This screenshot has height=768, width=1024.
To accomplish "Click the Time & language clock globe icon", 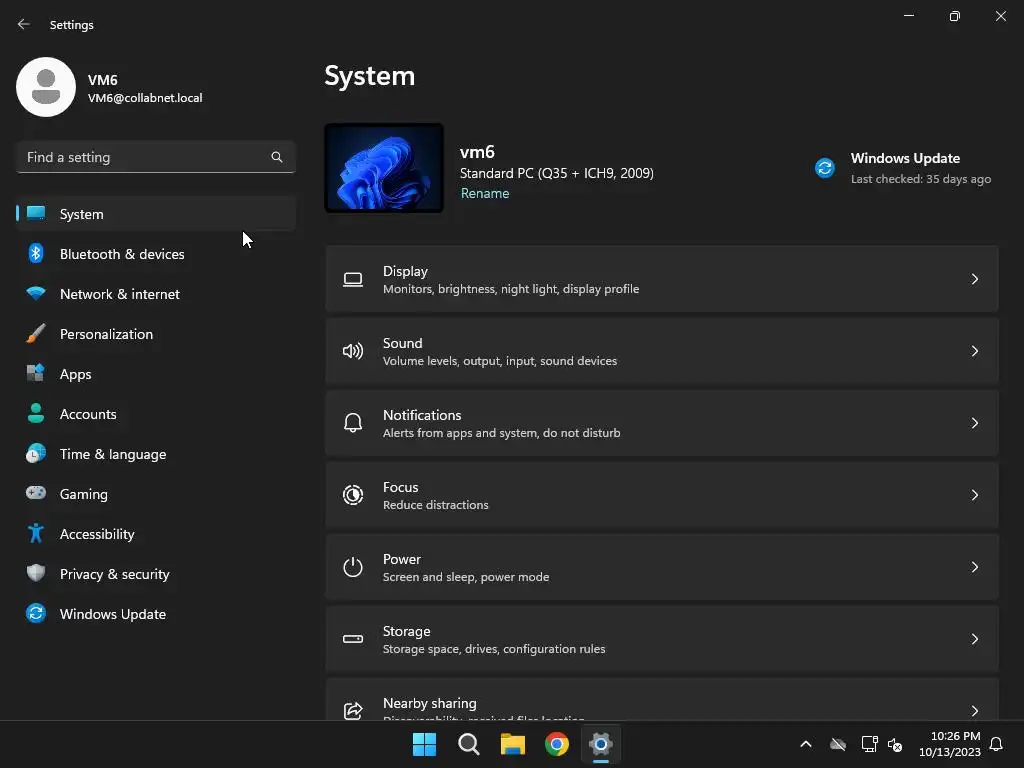I will 36,453.
